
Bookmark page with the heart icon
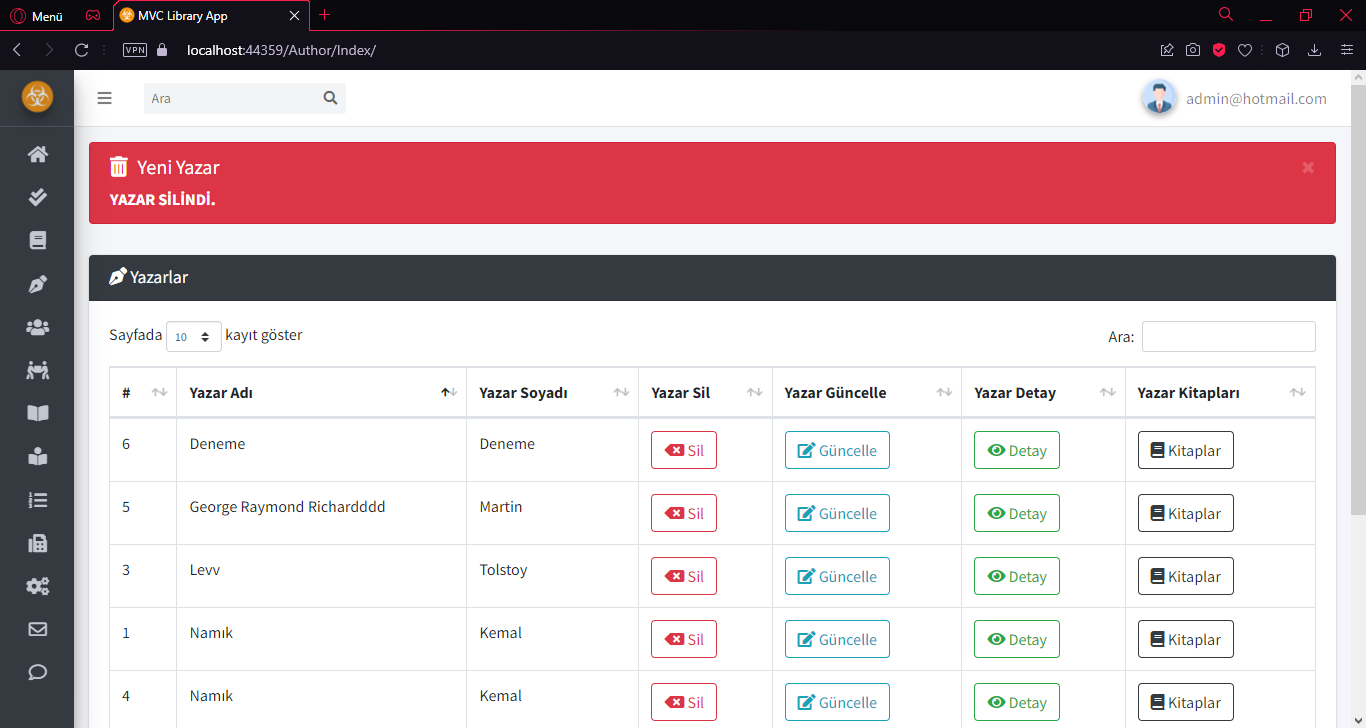(1245, 50)
